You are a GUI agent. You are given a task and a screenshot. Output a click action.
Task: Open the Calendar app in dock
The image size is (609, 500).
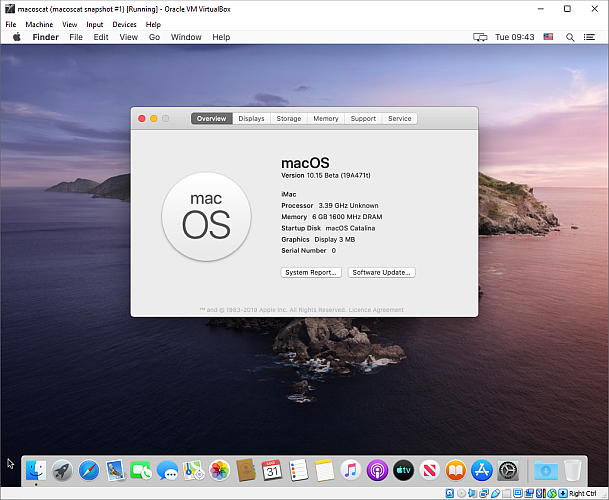[x=272, y=469]
